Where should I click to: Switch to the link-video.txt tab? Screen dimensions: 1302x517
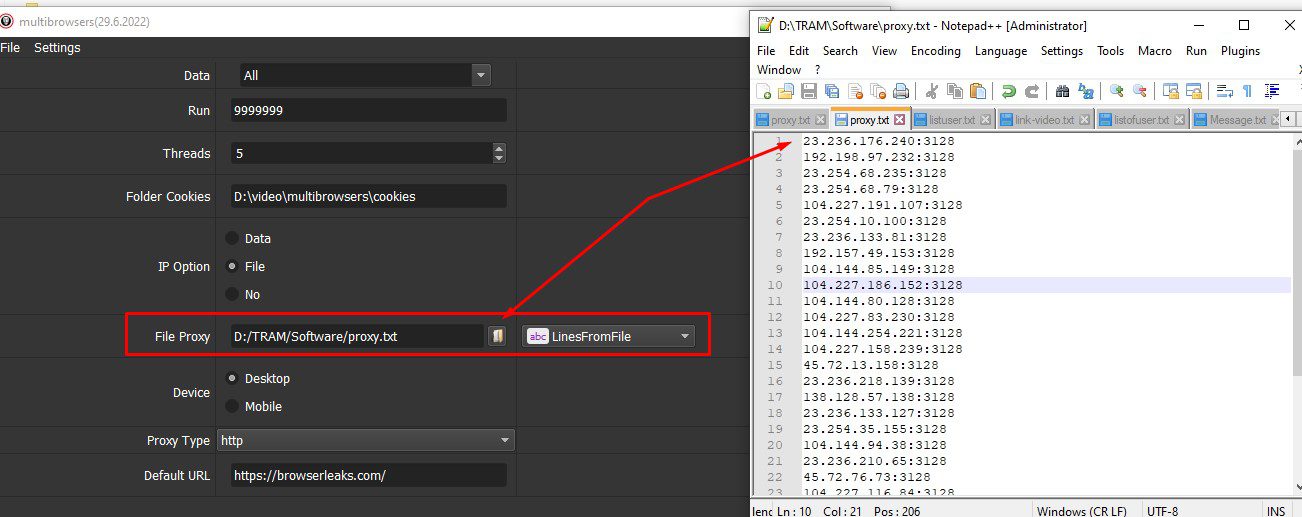(x=1044, y=120)
